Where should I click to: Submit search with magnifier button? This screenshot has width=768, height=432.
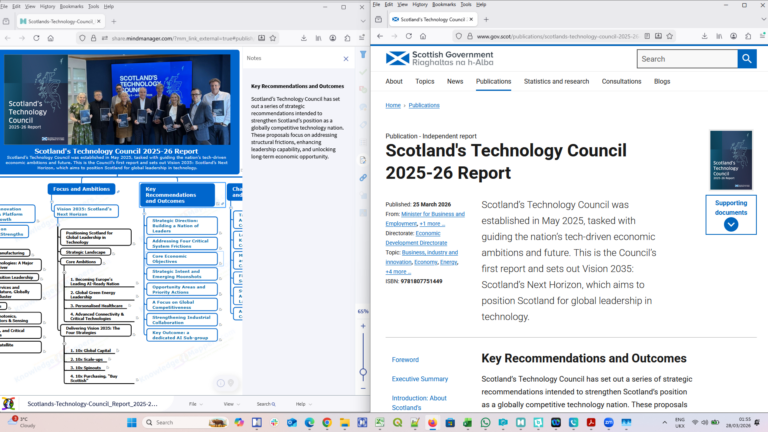coord(747,59)
